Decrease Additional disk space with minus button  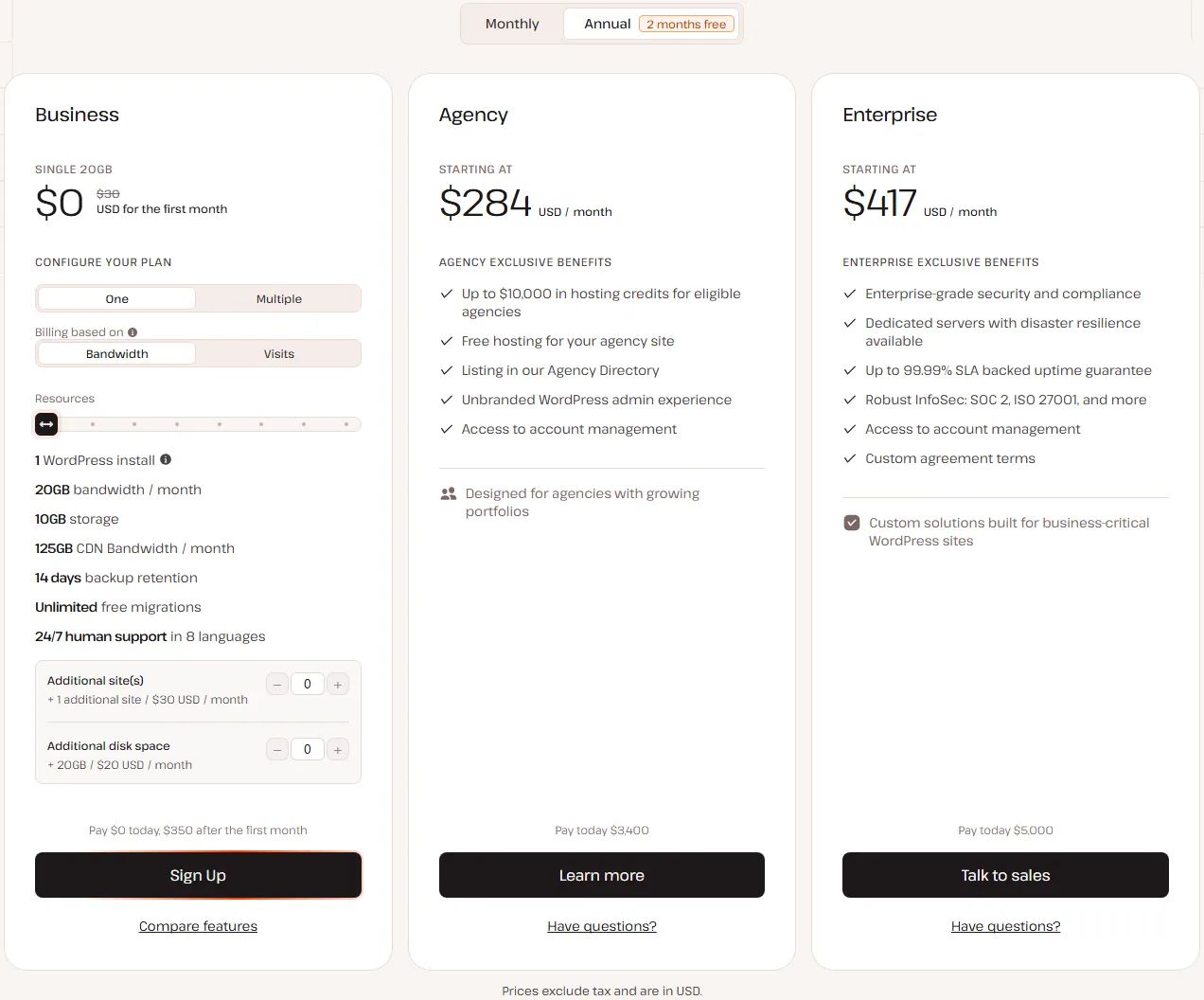click(277, 750)
